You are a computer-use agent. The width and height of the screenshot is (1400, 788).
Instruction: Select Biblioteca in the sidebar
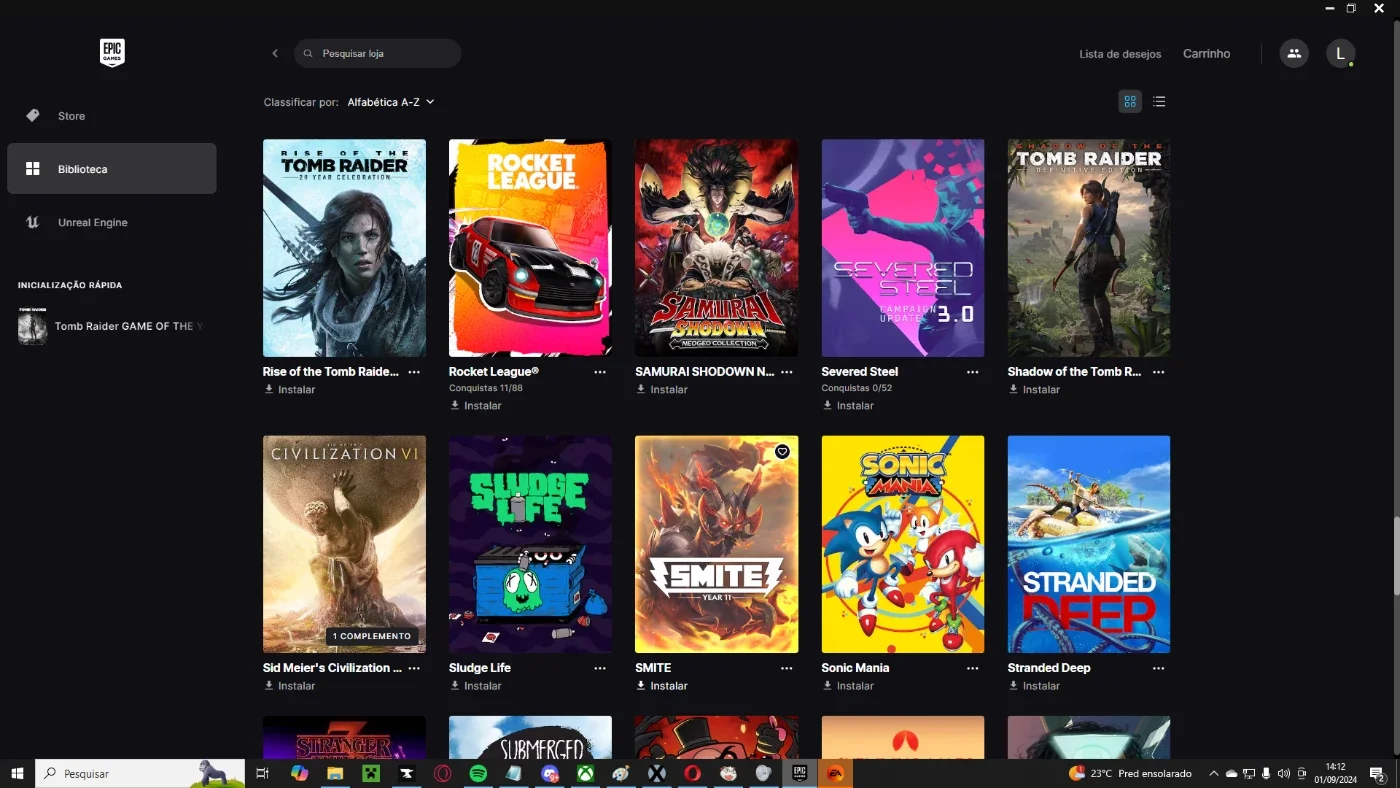(x=111, y=169)
